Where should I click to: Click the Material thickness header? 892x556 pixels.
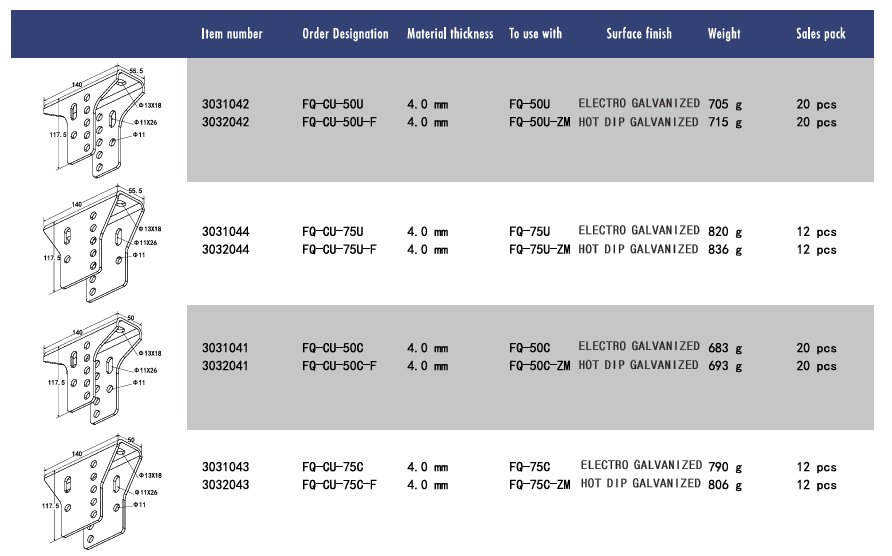[450, 34]
